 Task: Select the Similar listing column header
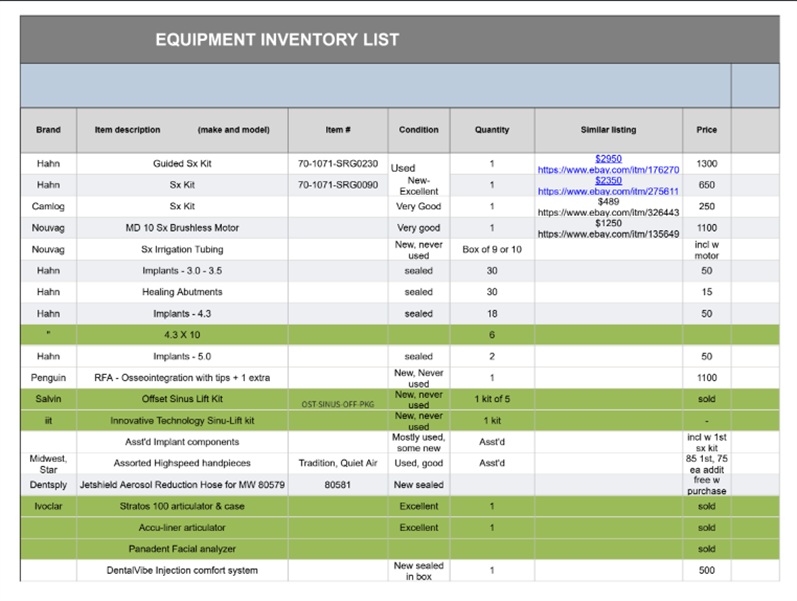[608, 130]
